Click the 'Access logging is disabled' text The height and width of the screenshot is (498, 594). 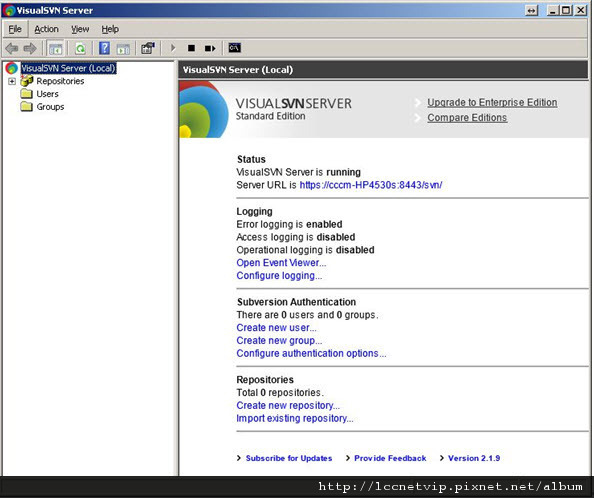[x=295, y=237]
